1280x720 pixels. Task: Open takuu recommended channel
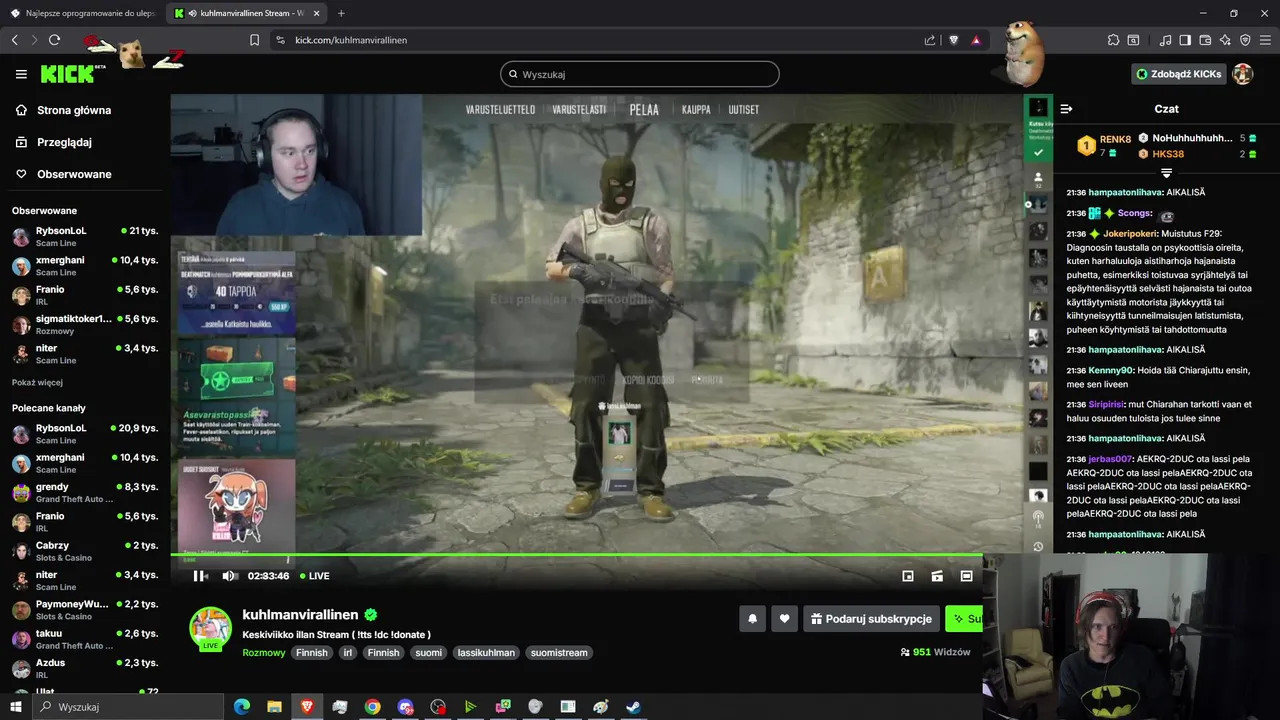coord(85,639)
